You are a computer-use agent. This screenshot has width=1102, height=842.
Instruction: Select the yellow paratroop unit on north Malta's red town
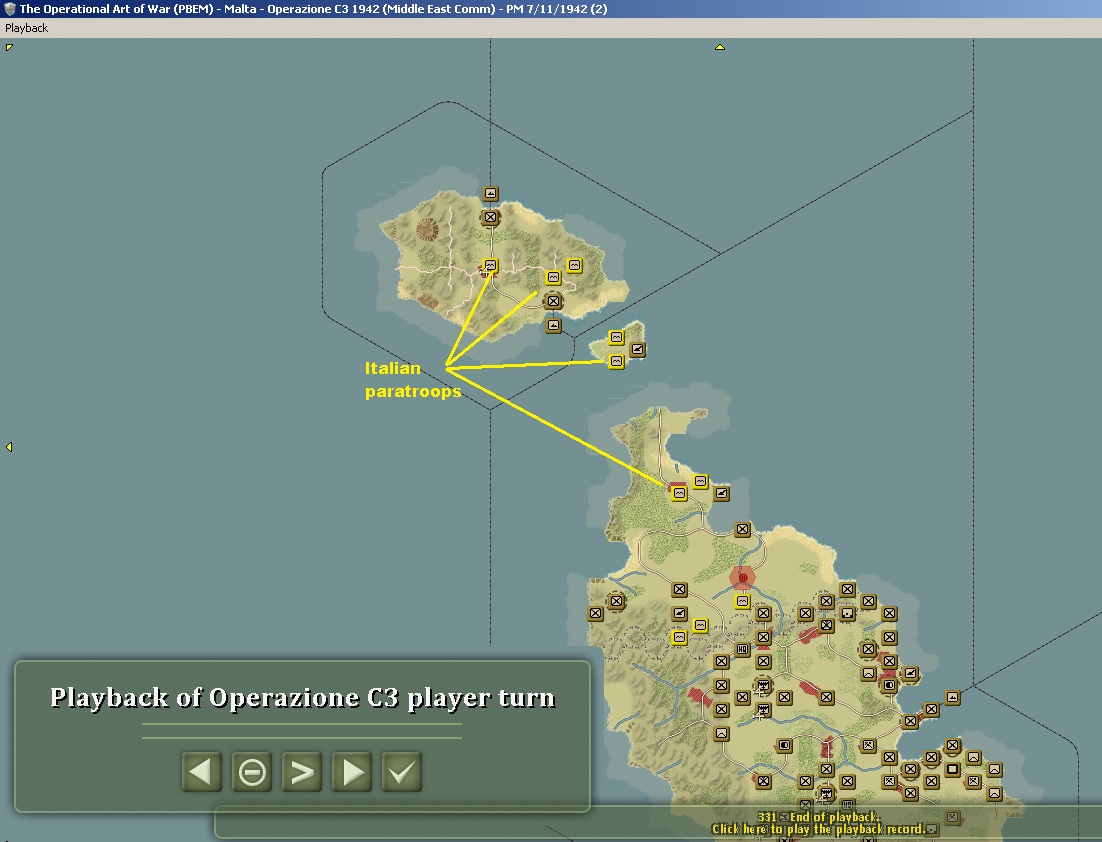click(679, 493)
